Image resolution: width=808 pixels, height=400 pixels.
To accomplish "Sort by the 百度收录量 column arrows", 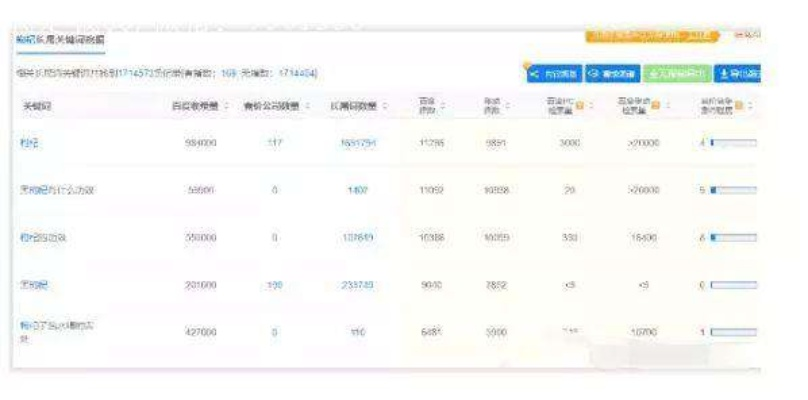I will (227, 105).
